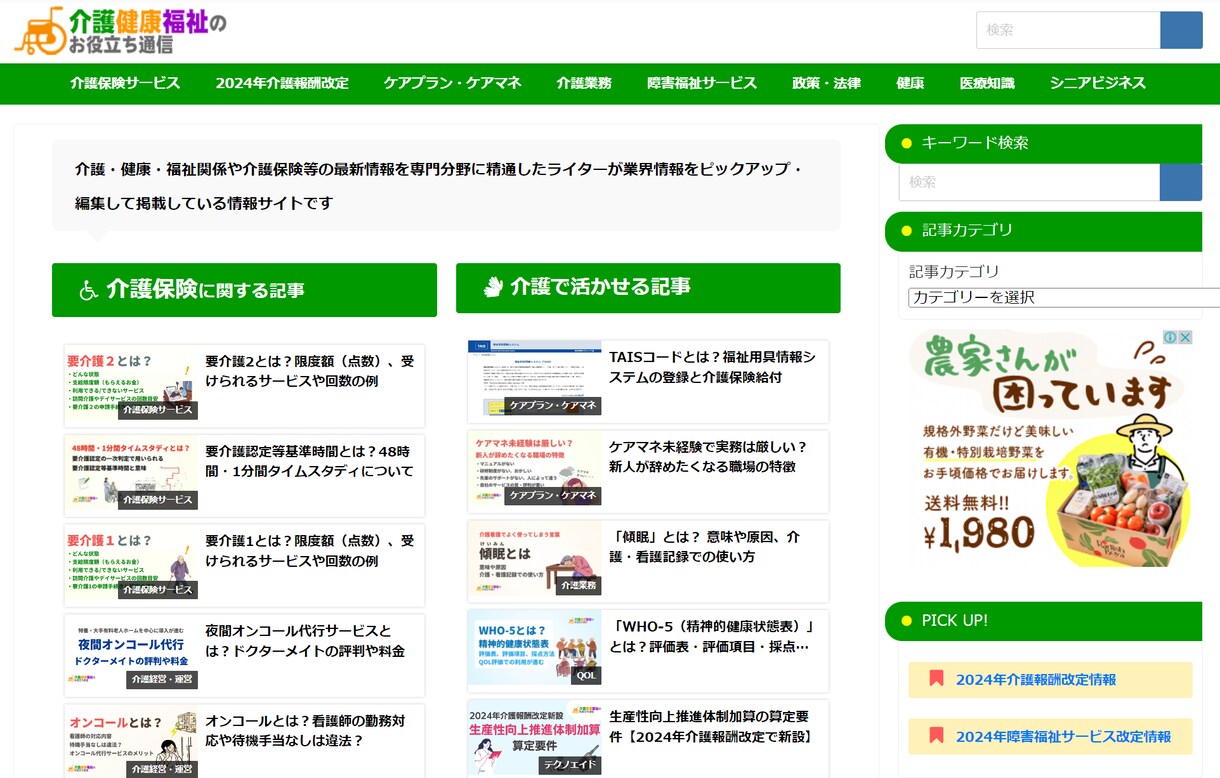Open the 介護で活かせる記事 green heading
1220x778 pixels.
click(648, 288)
